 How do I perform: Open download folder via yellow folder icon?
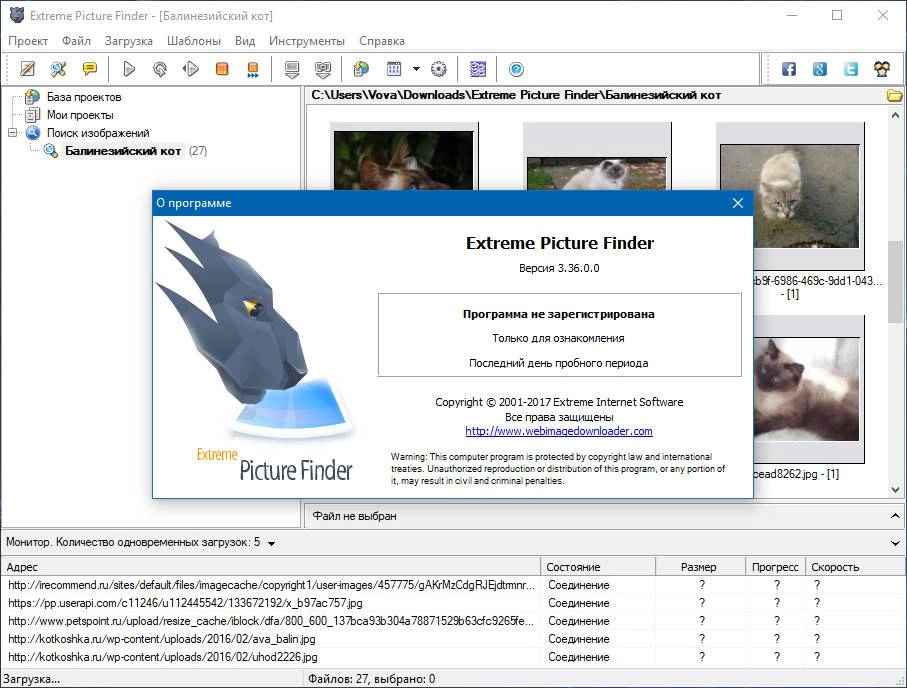895,95
